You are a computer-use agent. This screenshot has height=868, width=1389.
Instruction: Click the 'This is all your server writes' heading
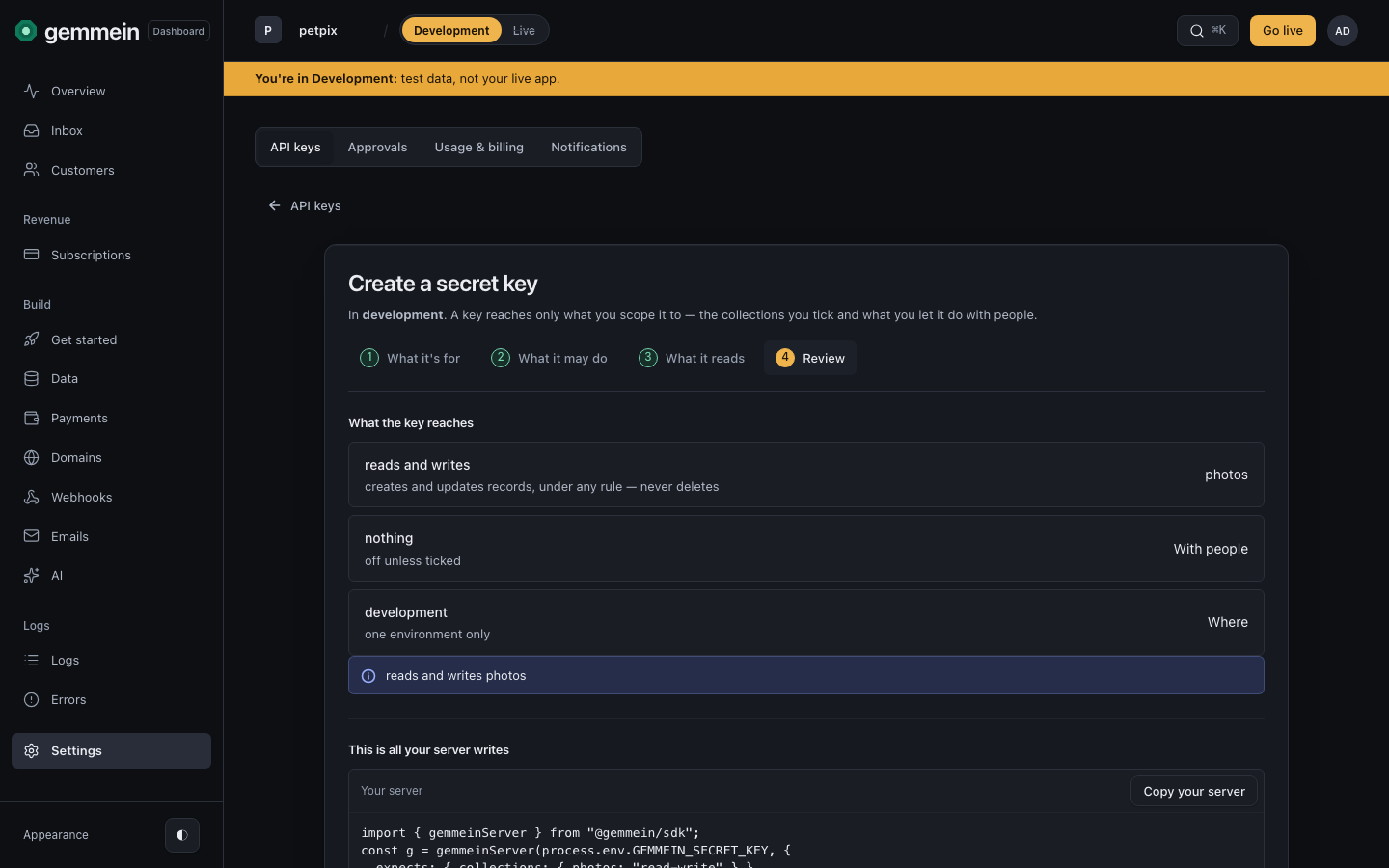point(428,749)
